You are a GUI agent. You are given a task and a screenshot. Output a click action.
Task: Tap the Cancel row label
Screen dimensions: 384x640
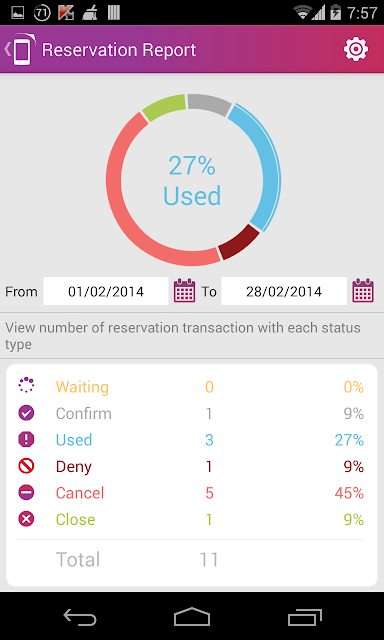pos(80,493)
